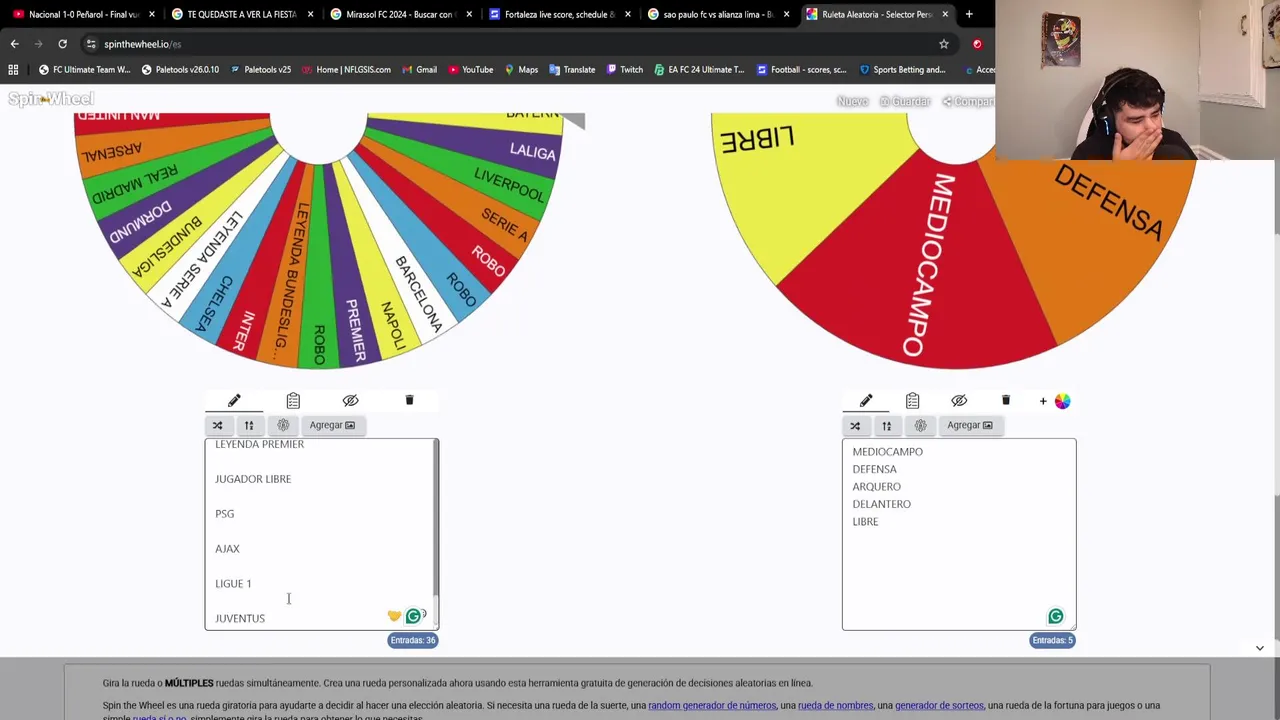Open the browser apps grid icon
1280x720 pixels.
point(13,70)
